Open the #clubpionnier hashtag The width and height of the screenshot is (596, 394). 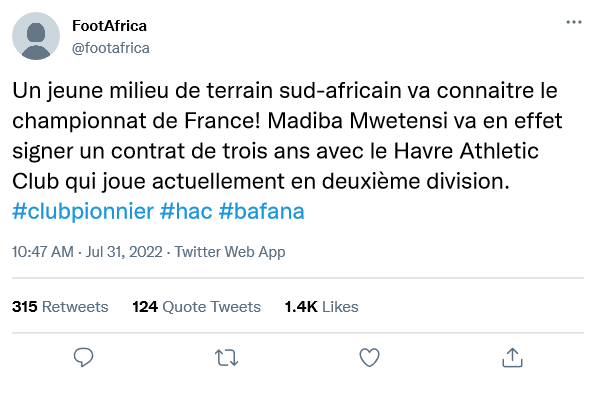83,212
